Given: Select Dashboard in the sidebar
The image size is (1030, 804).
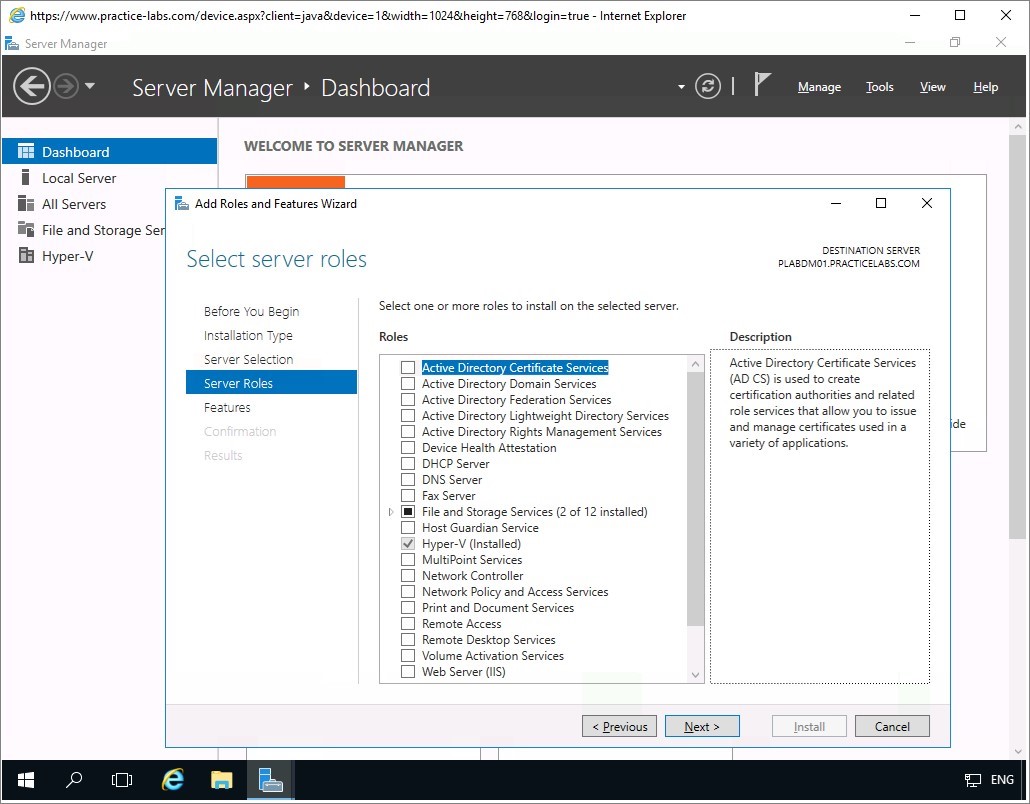Looking at the screenshot, I should 110,152.
